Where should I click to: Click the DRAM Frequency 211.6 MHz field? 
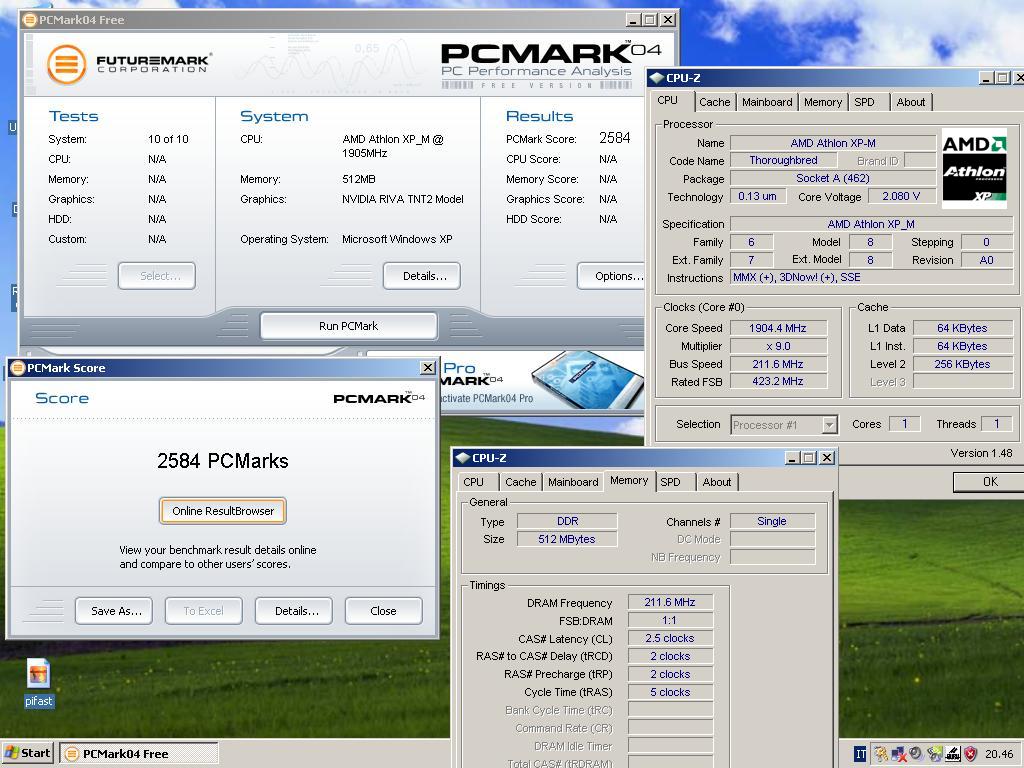click(670, 602)
